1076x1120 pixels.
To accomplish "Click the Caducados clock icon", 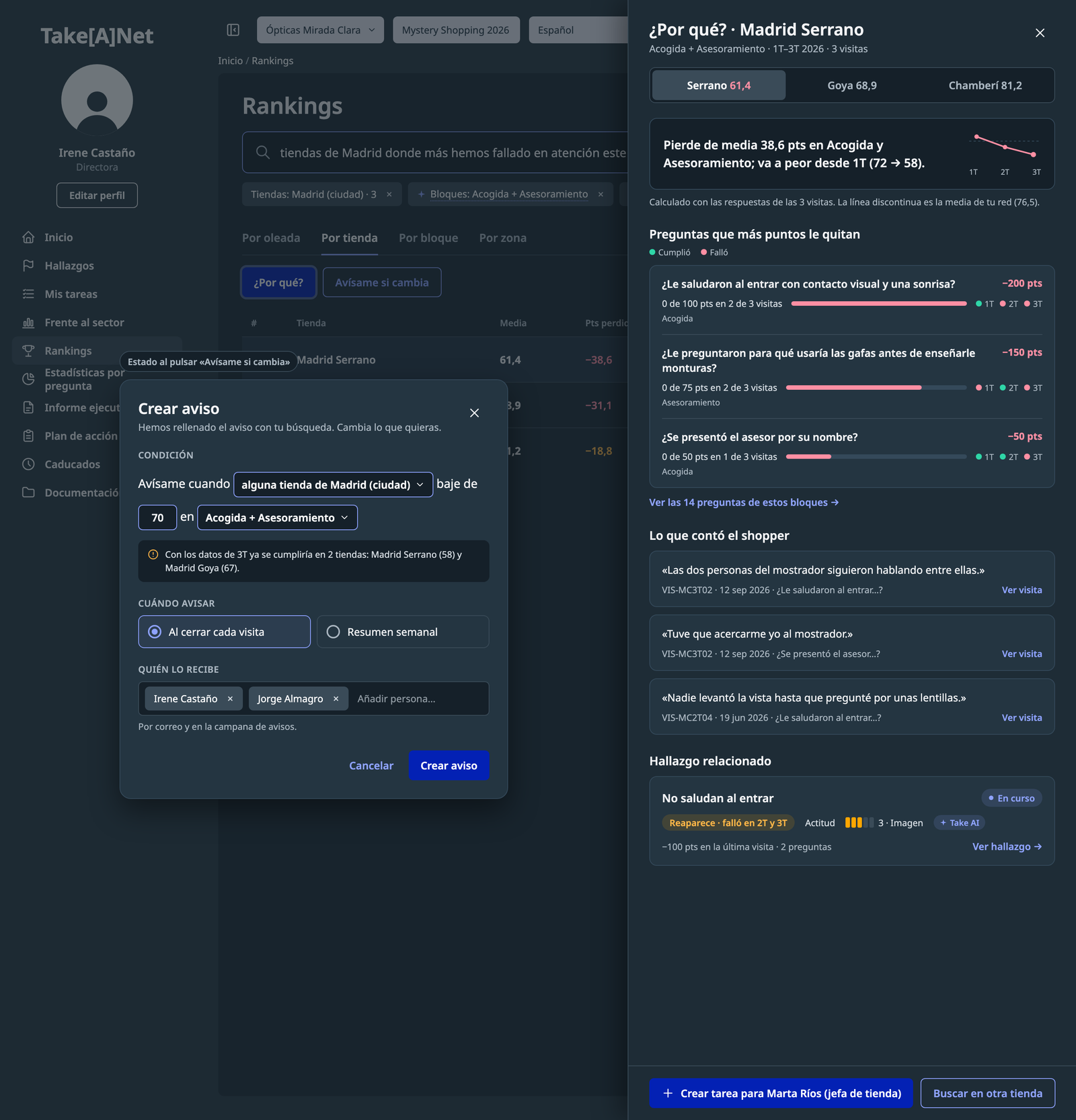I will 28,465.
